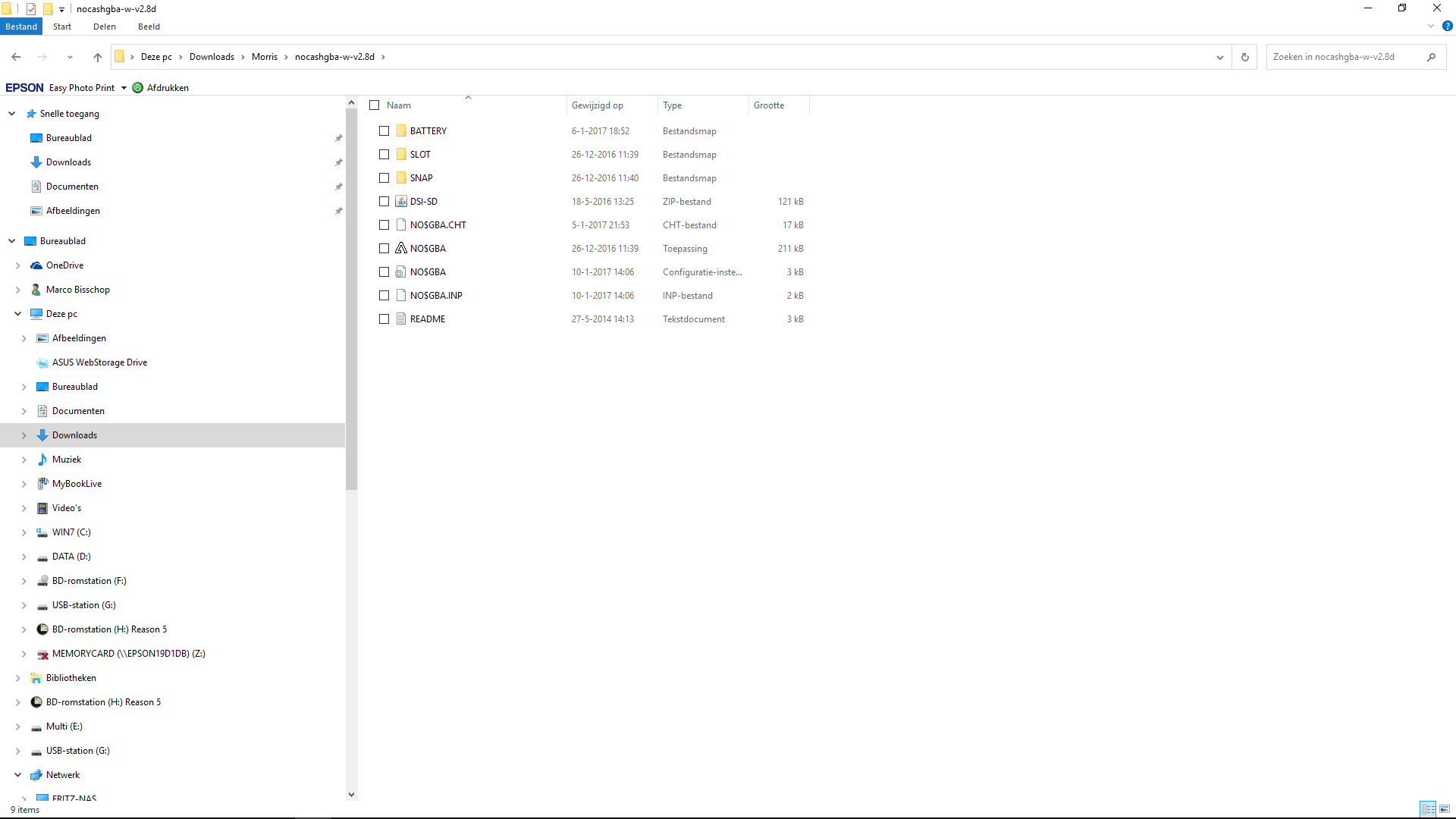
Task: Click the green Afdrukken printer icon
Action: coord(138,88)
